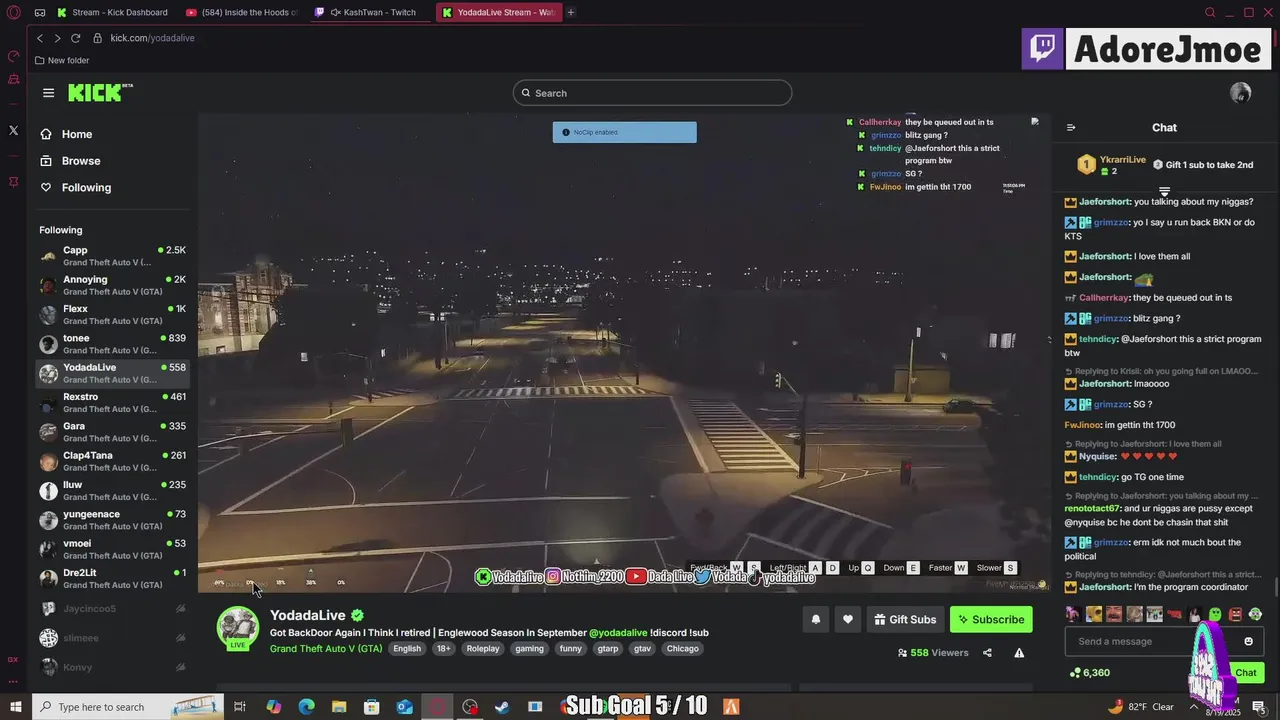
Task: Expand the gift leaderboard chevron
Action: (x=1164, y=190)
